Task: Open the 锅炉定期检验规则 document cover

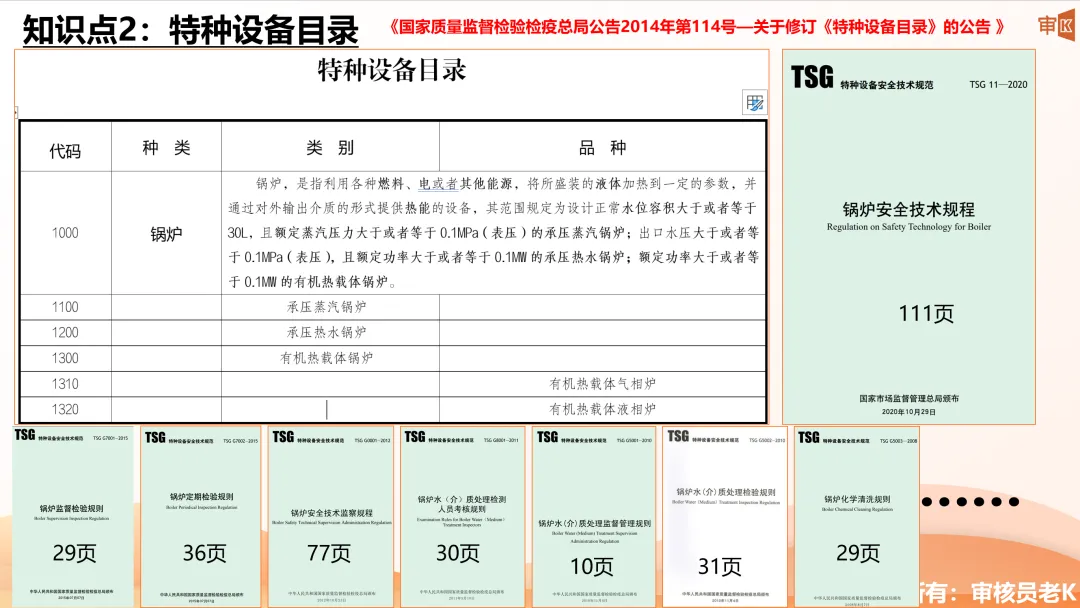Action: click(x=201, y=517)
